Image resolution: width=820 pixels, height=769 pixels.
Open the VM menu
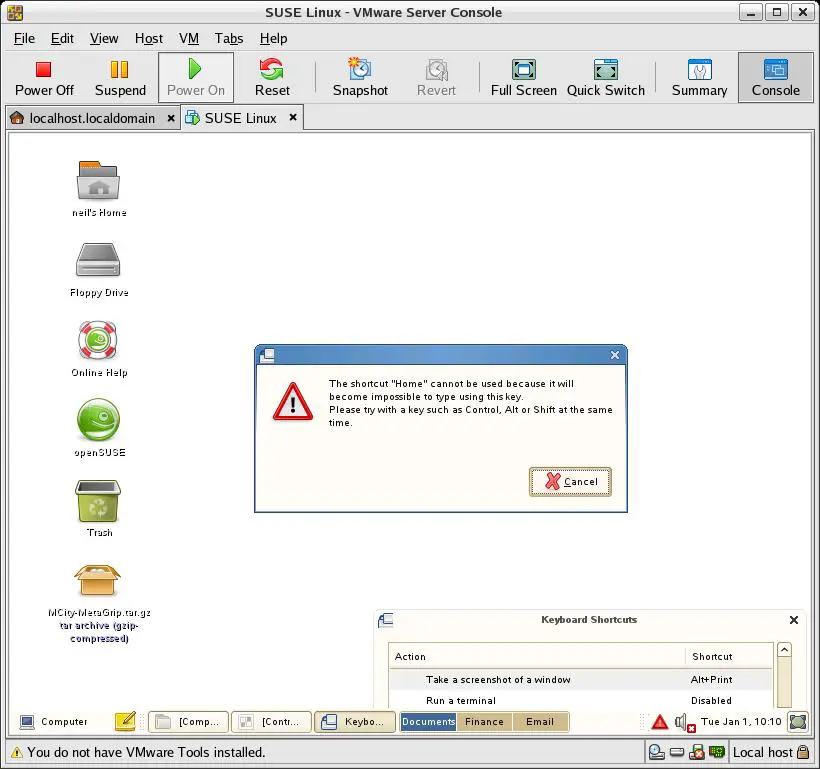(188, 38)
